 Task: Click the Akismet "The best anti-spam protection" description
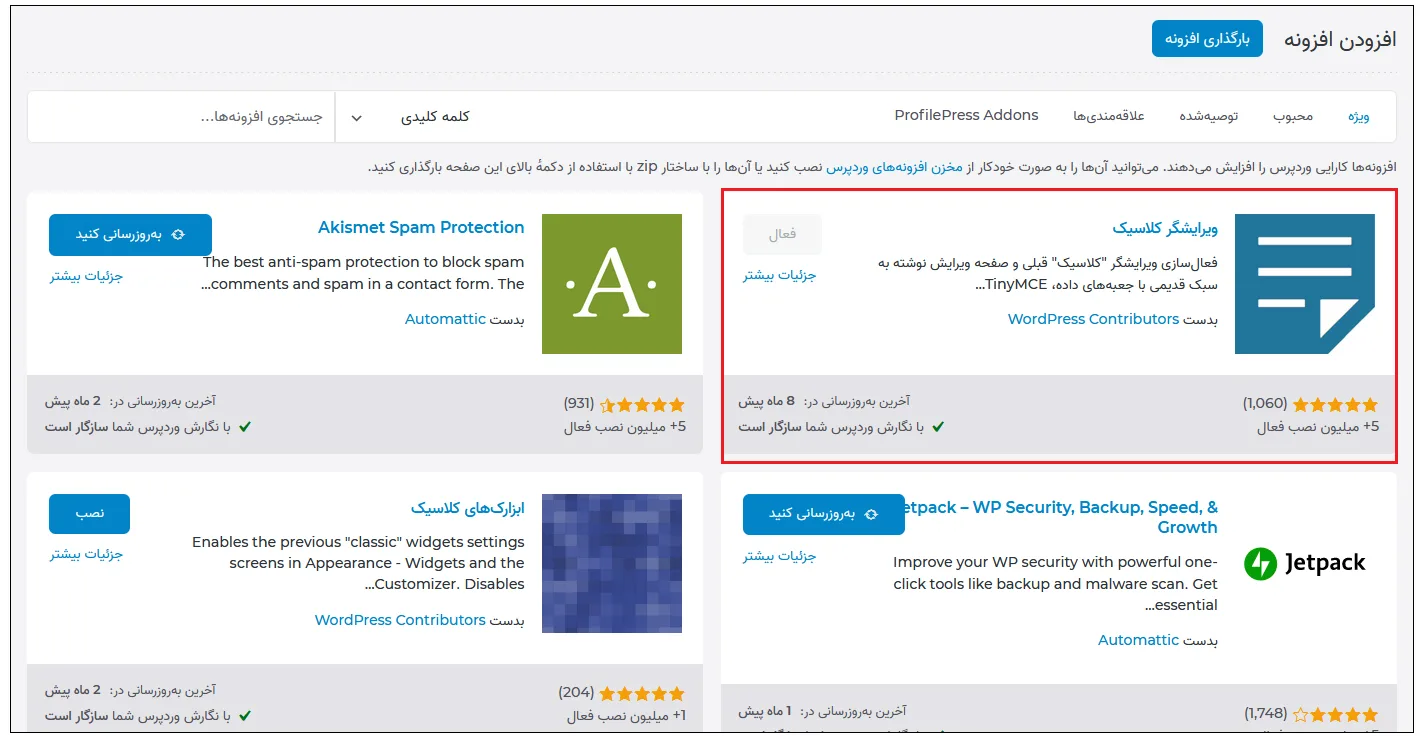pos(363,273)
